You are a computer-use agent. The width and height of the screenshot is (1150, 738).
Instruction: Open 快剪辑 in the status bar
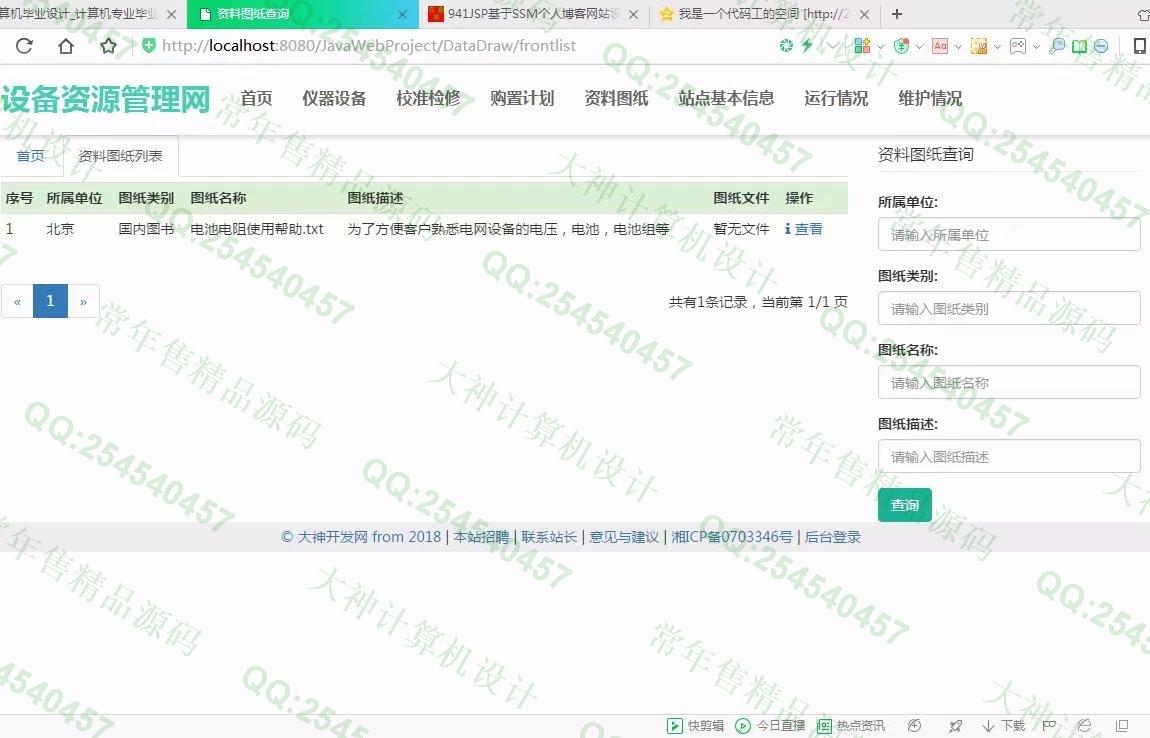(695, 726)
